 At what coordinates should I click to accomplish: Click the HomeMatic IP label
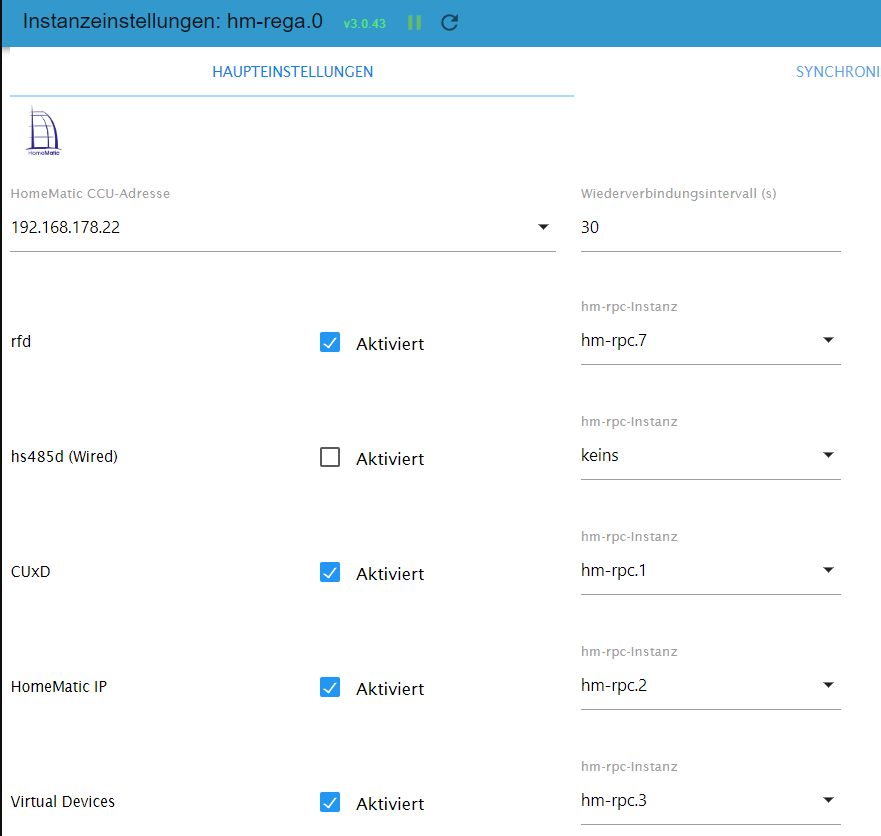(58, 687)
